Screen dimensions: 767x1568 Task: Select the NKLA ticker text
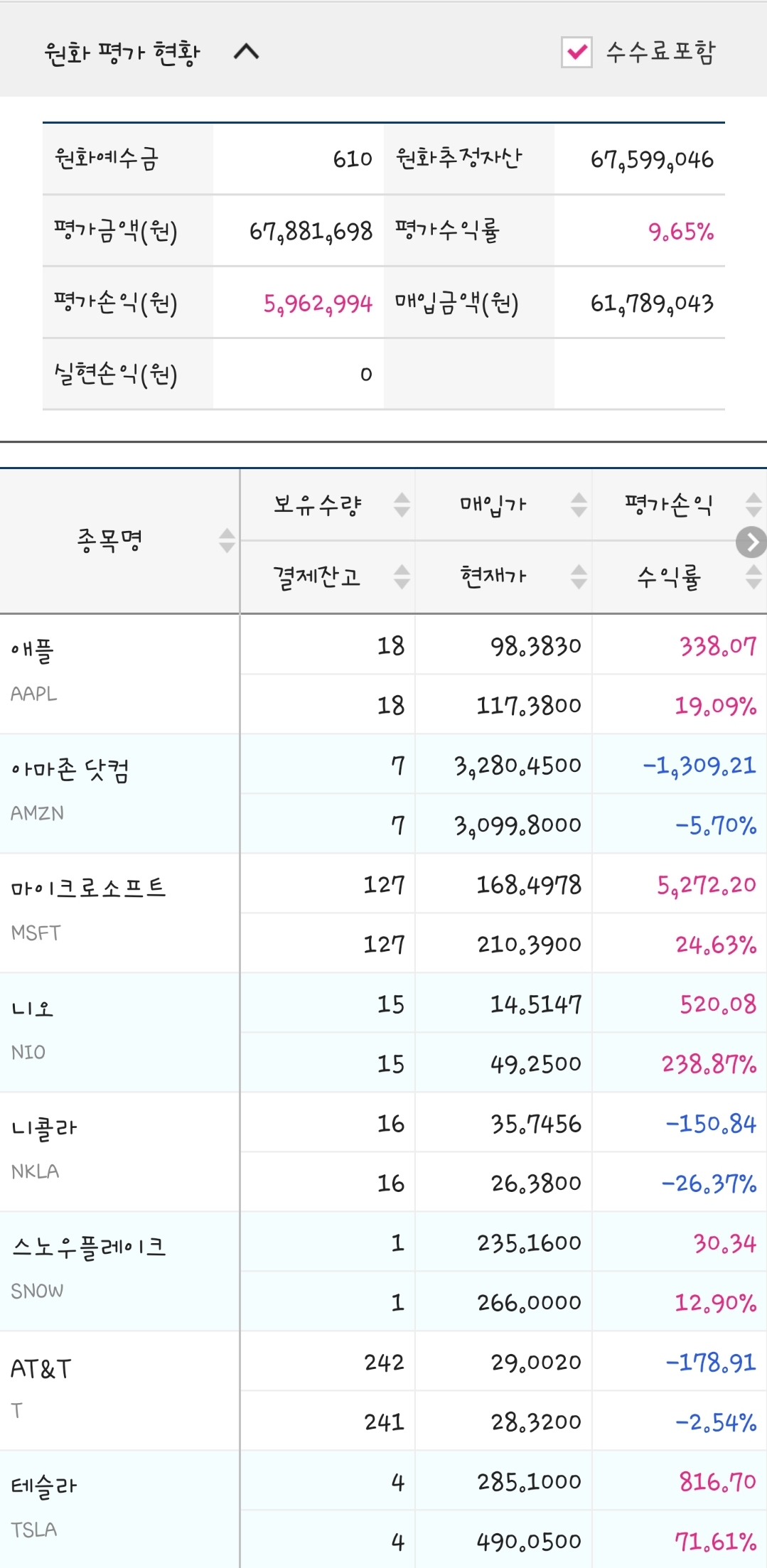click(35, 1171)
